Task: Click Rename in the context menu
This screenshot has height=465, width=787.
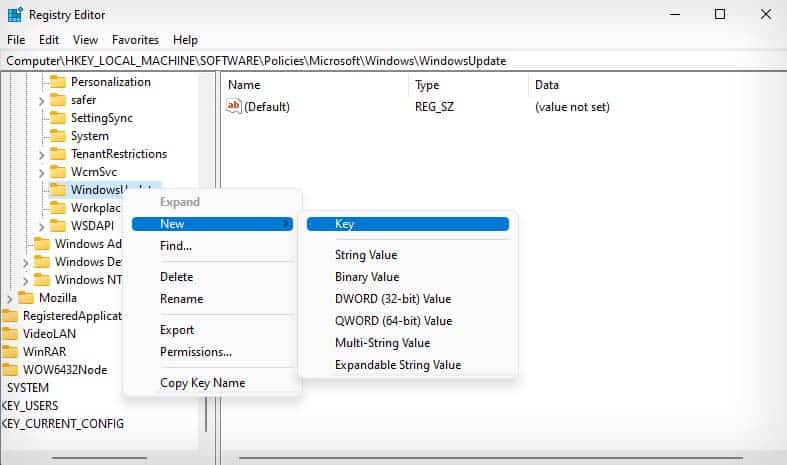Action: [x=181, y=299]
